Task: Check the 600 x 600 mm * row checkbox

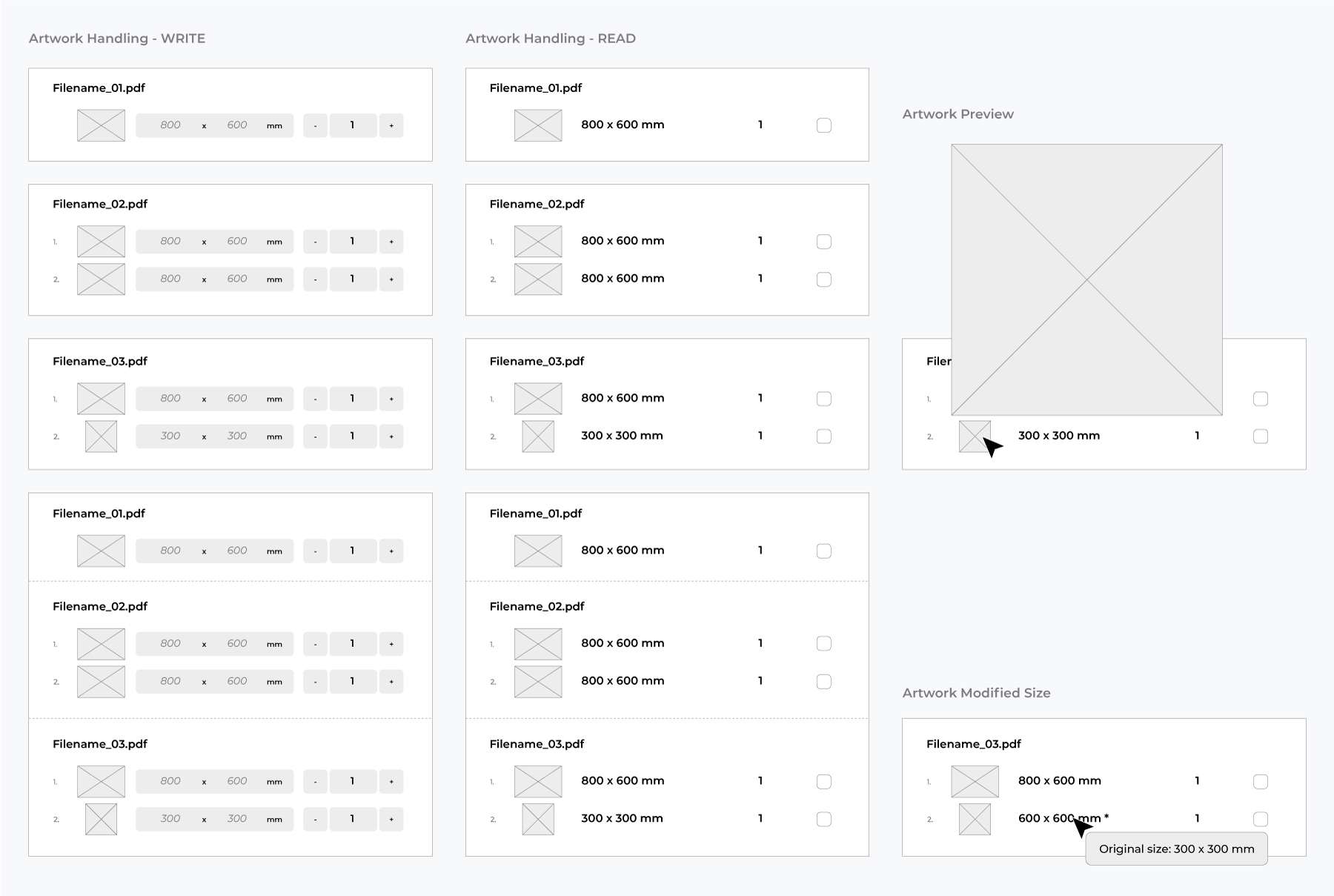Action: [1260, 819]
